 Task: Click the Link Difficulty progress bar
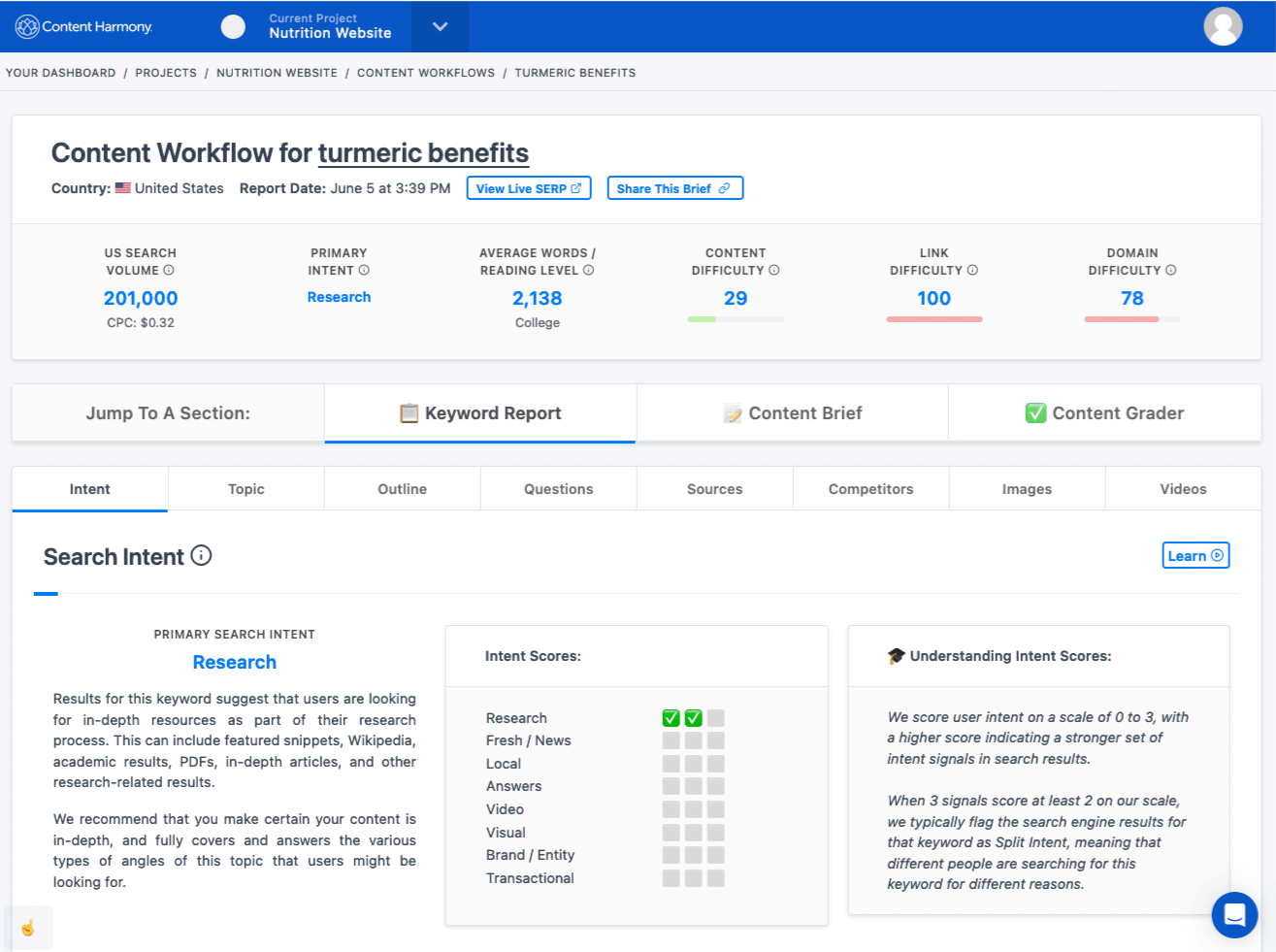933,318
